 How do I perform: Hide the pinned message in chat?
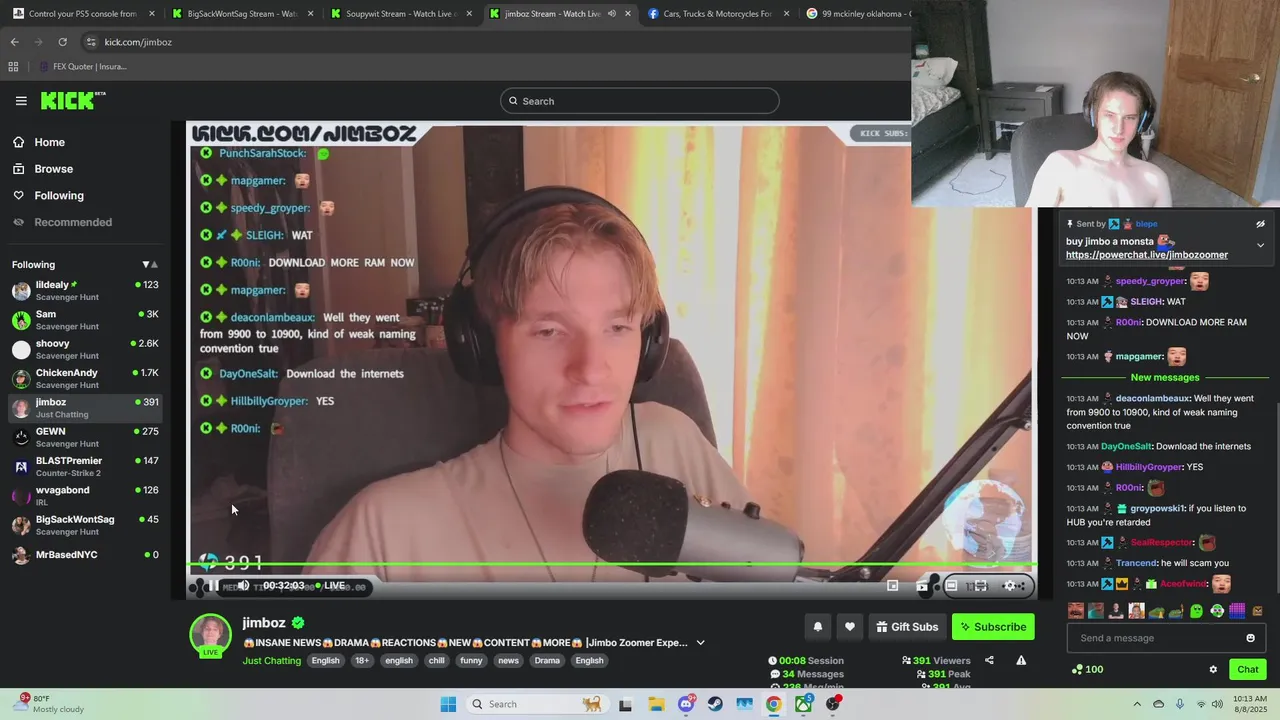pyautogui.click(x=1260, y=224)
